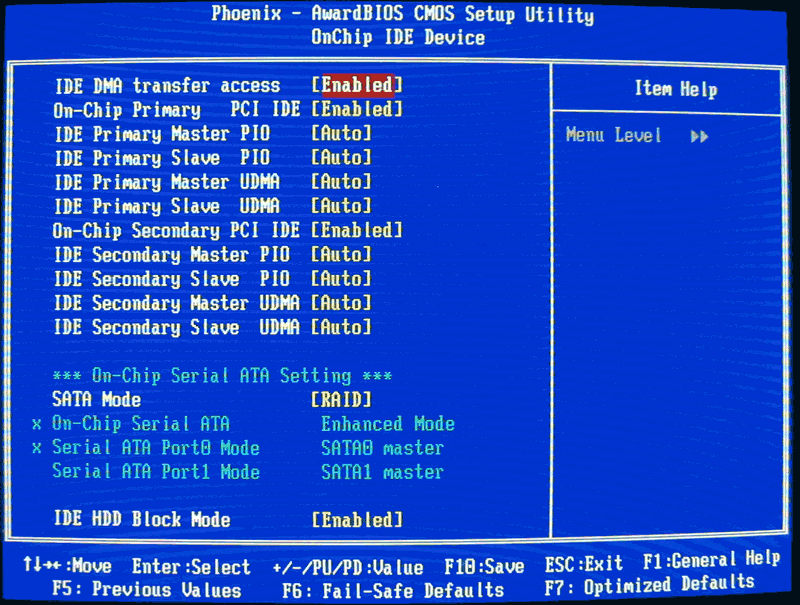This screenshot has width=800, height=605.
Task: Click the Menu Level text
Action: click(x=613, y=135)
